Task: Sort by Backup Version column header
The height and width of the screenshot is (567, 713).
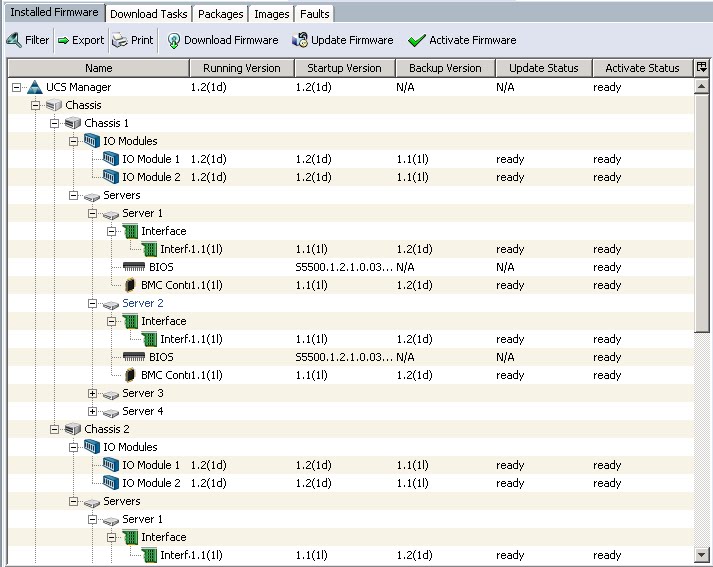Action: 445,68
